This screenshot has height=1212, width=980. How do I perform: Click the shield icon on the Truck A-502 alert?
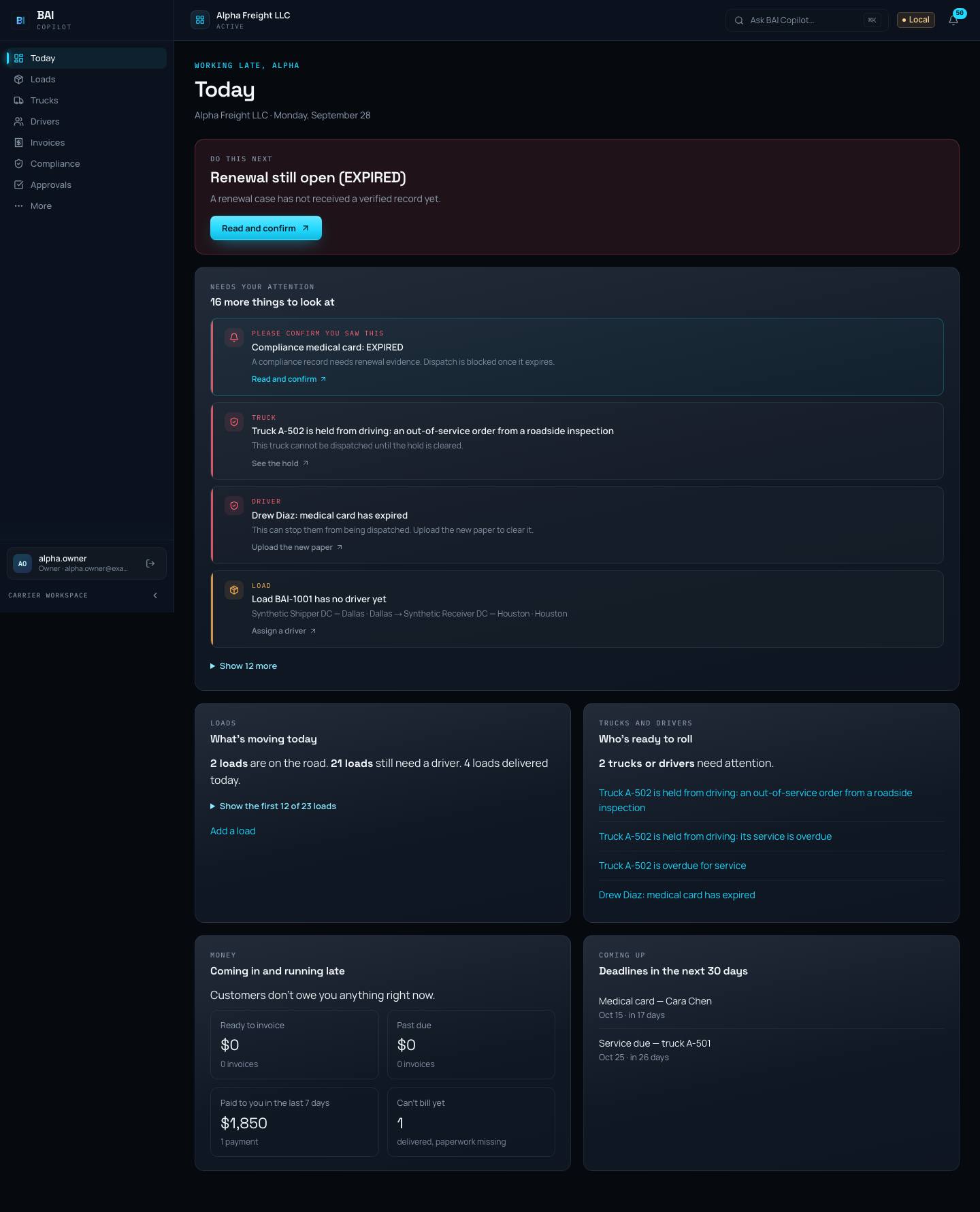[234, 422]
